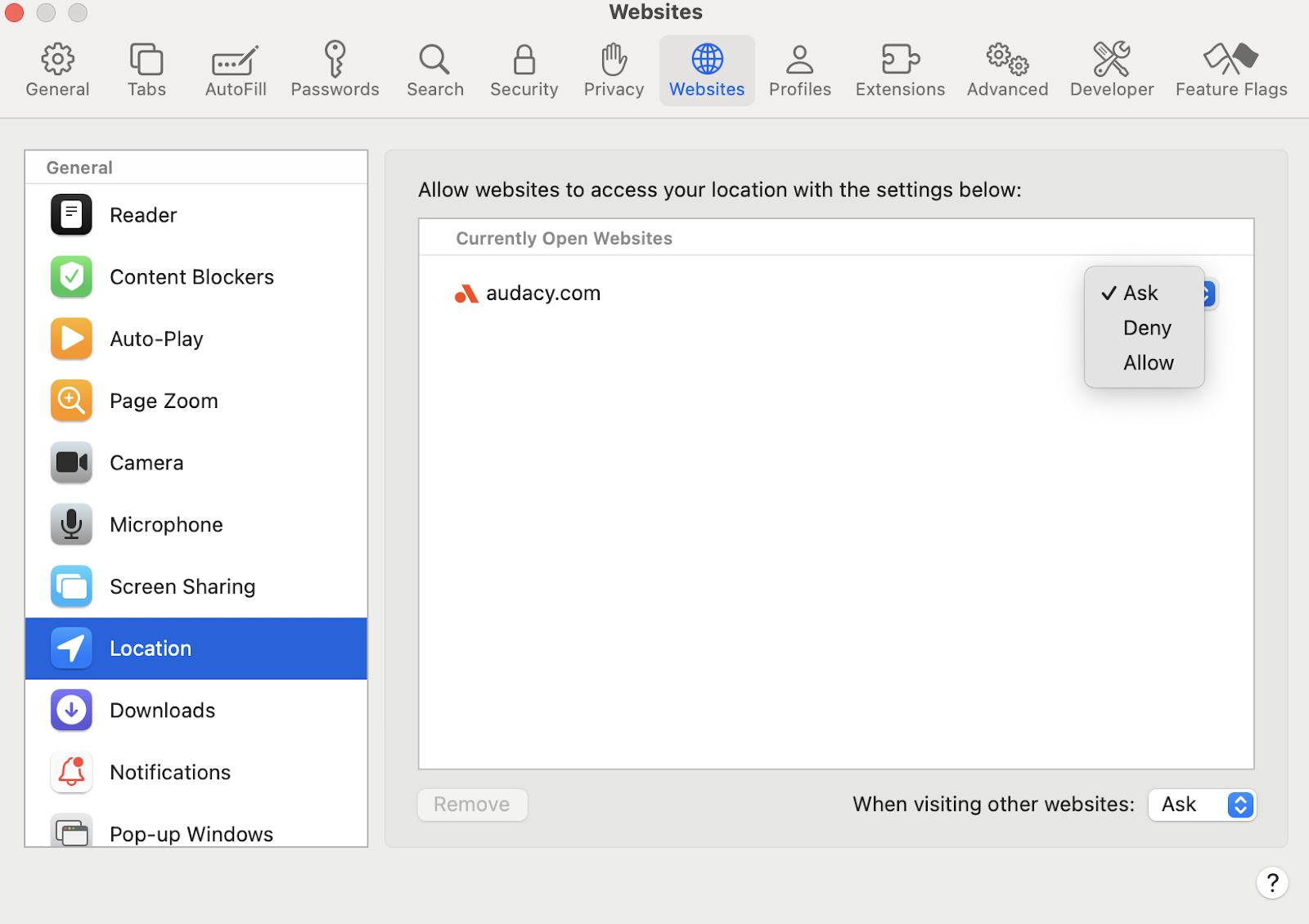
Task: Open AutoFill preferences pane
Action: [236, 70]
